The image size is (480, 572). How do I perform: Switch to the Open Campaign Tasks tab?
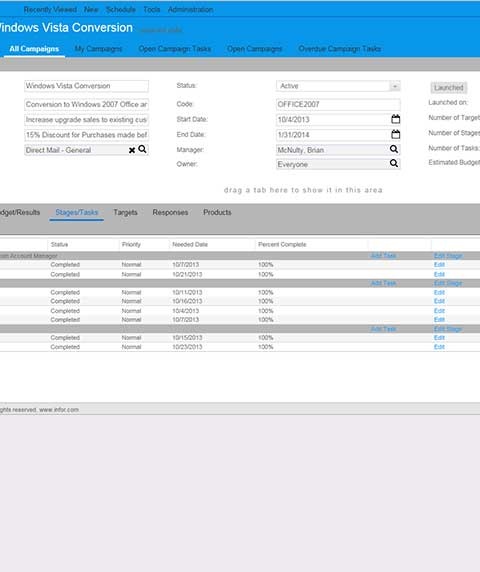click(x=175, y=49)
